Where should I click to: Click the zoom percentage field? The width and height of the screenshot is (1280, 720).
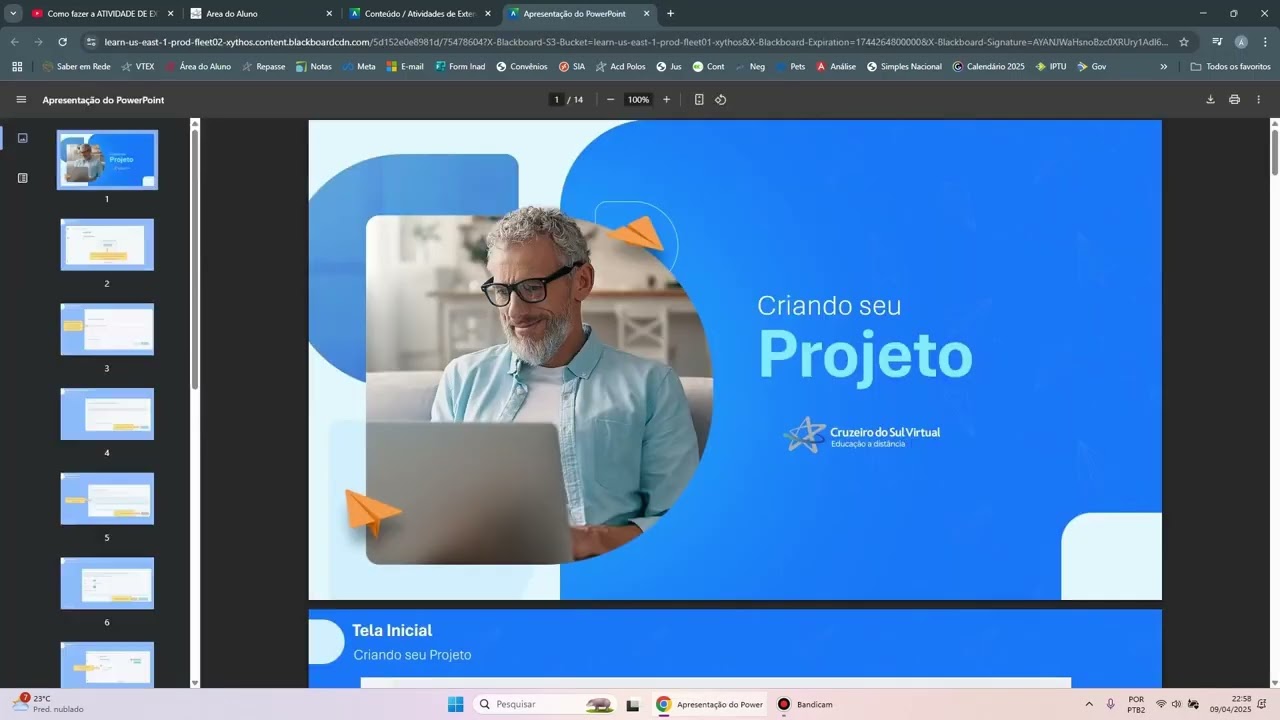coord(638,100)
